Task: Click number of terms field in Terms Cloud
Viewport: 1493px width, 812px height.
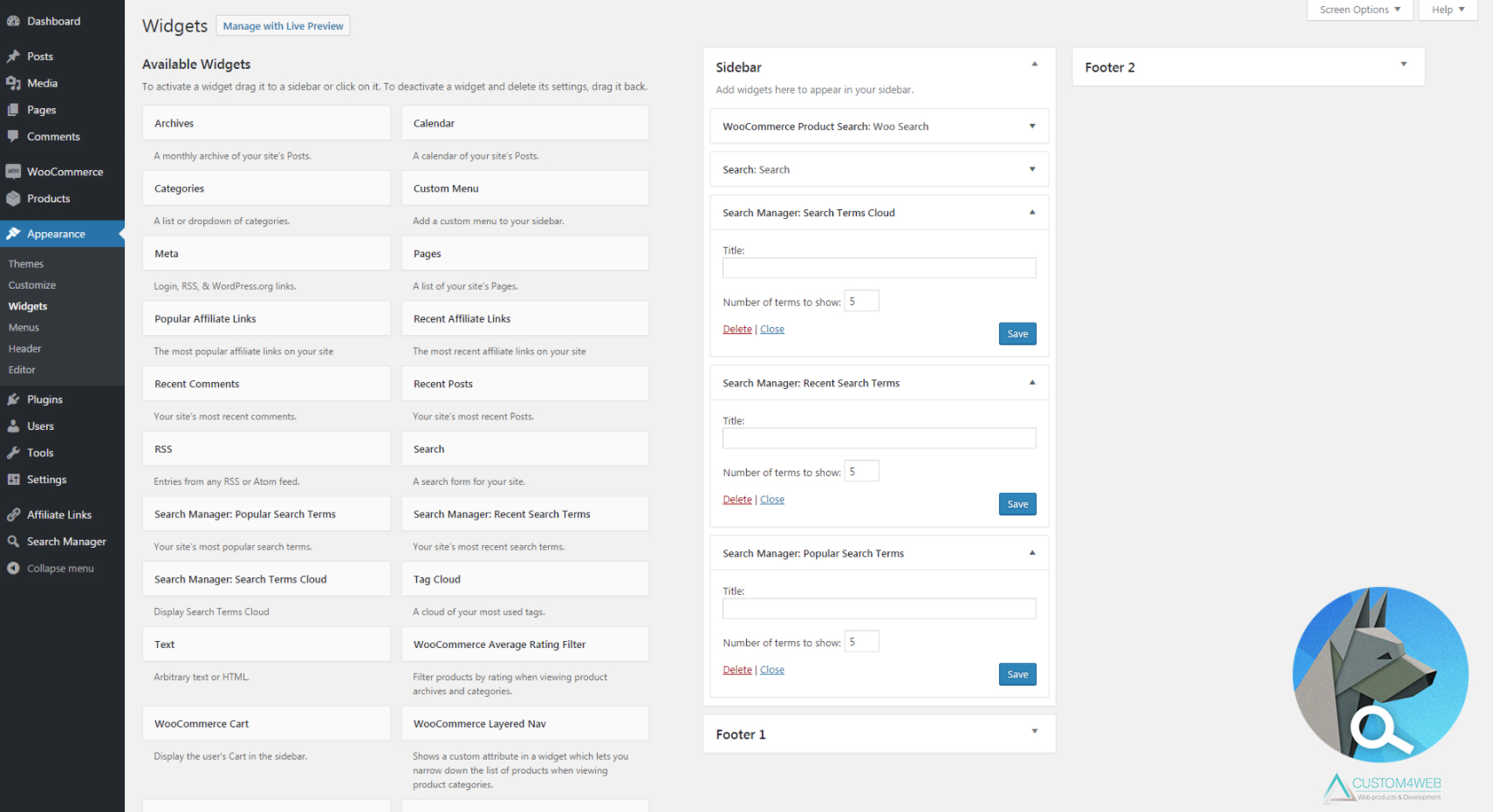Action: 861,301
